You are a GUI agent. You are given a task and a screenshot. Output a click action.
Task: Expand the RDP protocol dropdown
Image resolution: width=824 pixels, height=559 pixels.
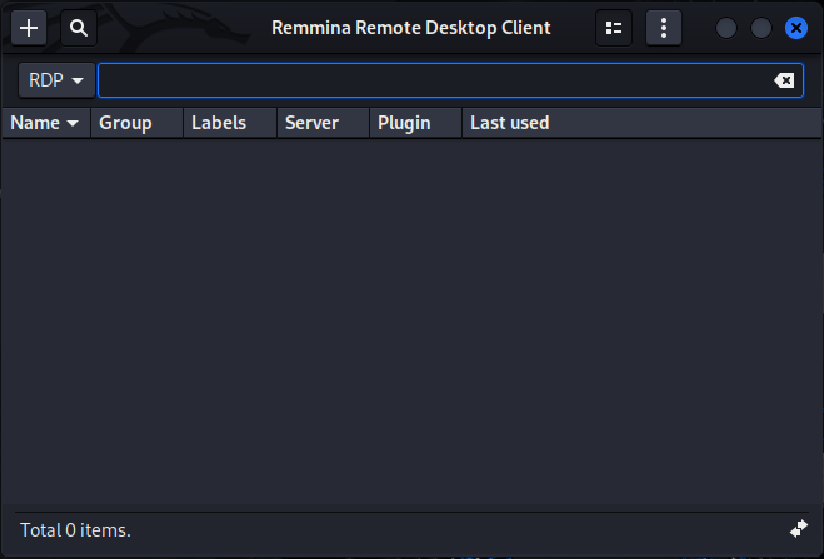pos(56,81)
